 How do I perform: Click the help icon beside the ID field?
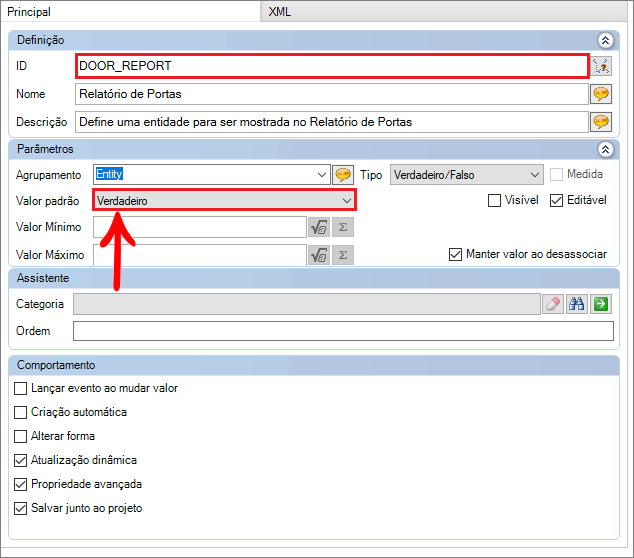coord(601,66)
